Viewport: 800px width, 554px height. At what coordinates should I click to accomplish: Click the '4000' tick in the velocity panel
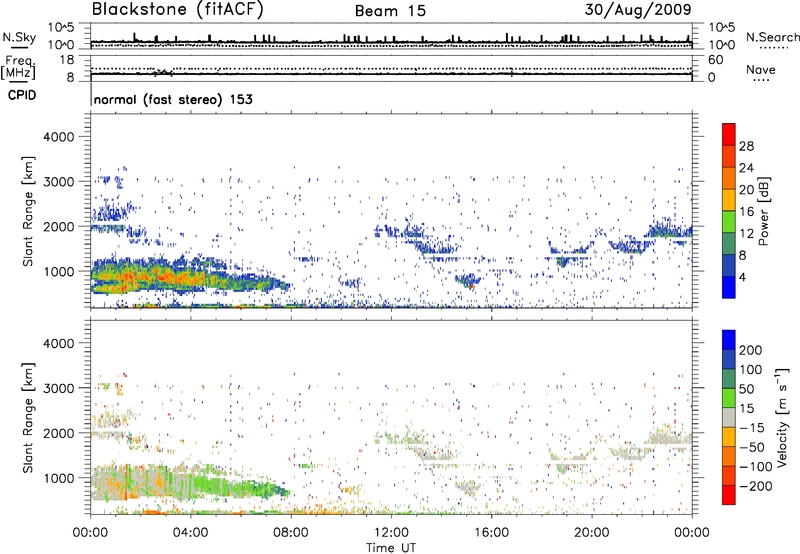[59, 343]
